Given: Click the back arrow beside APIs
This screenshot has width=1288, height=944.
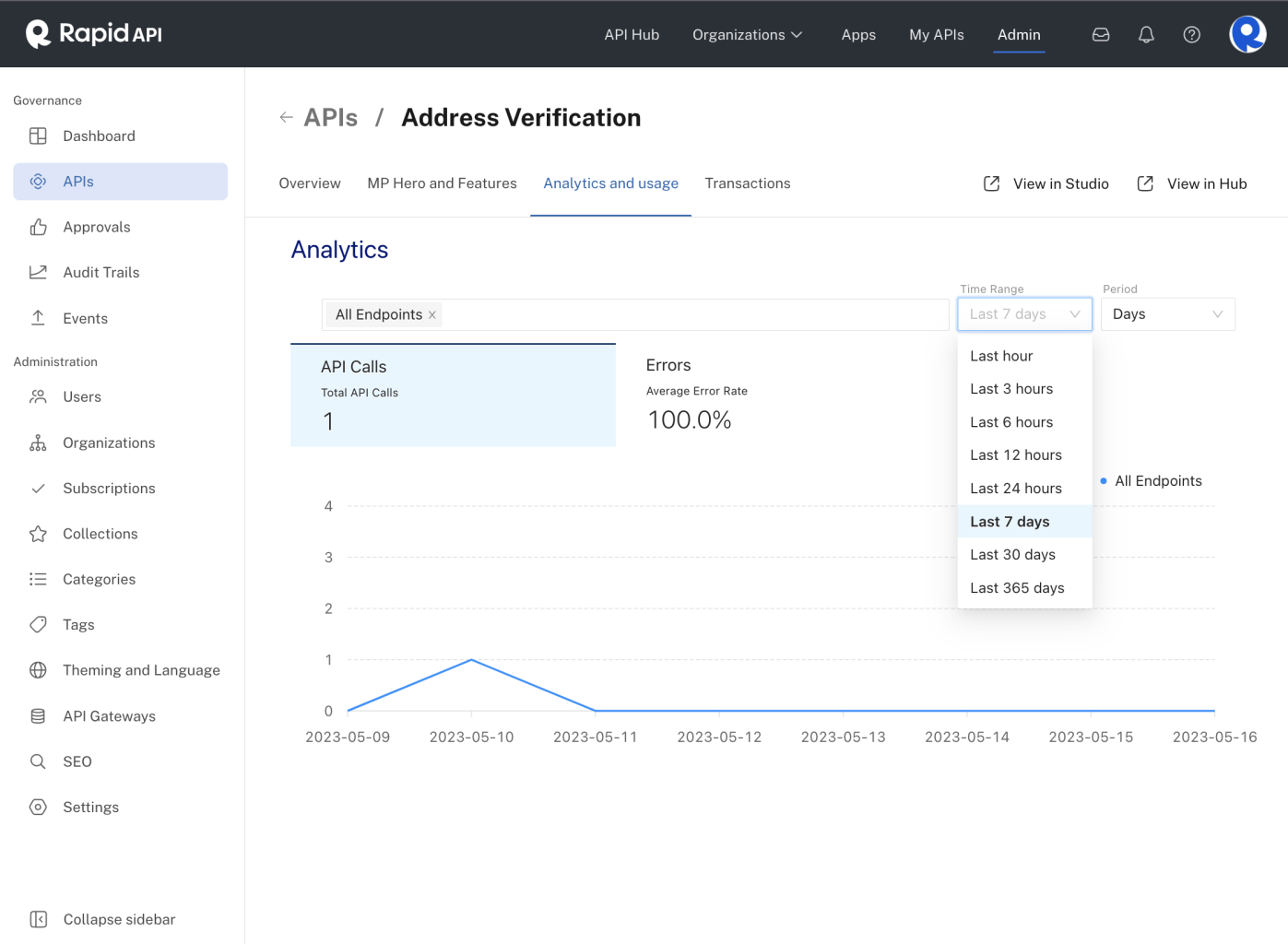Looking at the screenshot, I should tap(286, 117).
